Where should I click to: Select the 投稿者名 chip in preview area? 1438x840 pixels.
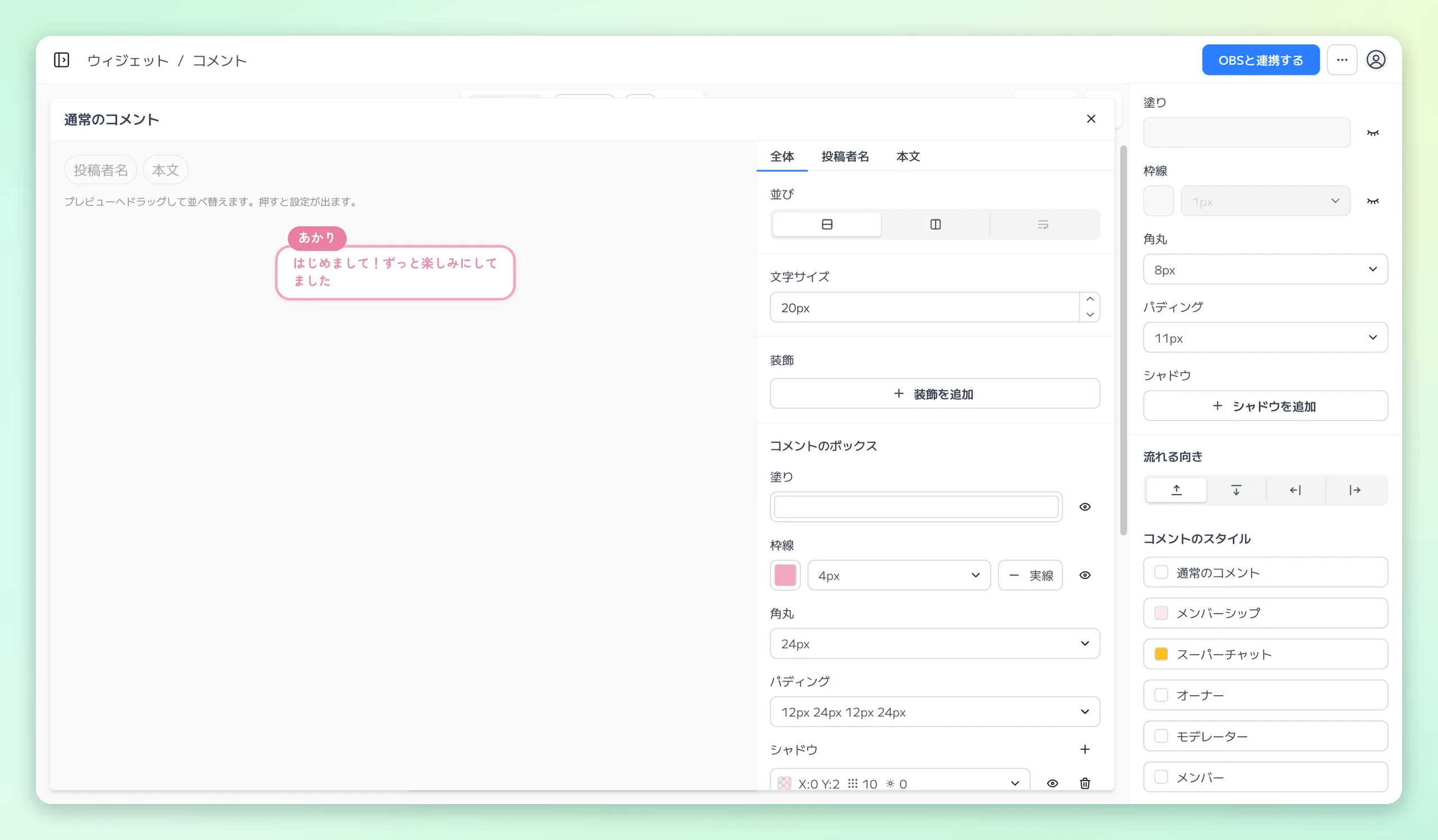click(101, 170)
